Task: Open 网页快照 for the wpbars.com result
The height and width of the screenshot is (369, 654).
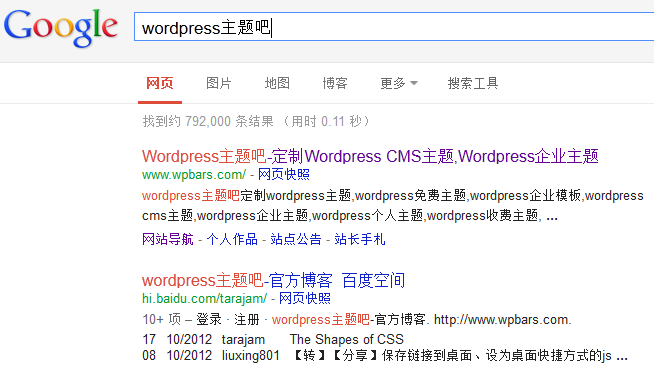Action: pyautogui.click(x=284, y=174)
